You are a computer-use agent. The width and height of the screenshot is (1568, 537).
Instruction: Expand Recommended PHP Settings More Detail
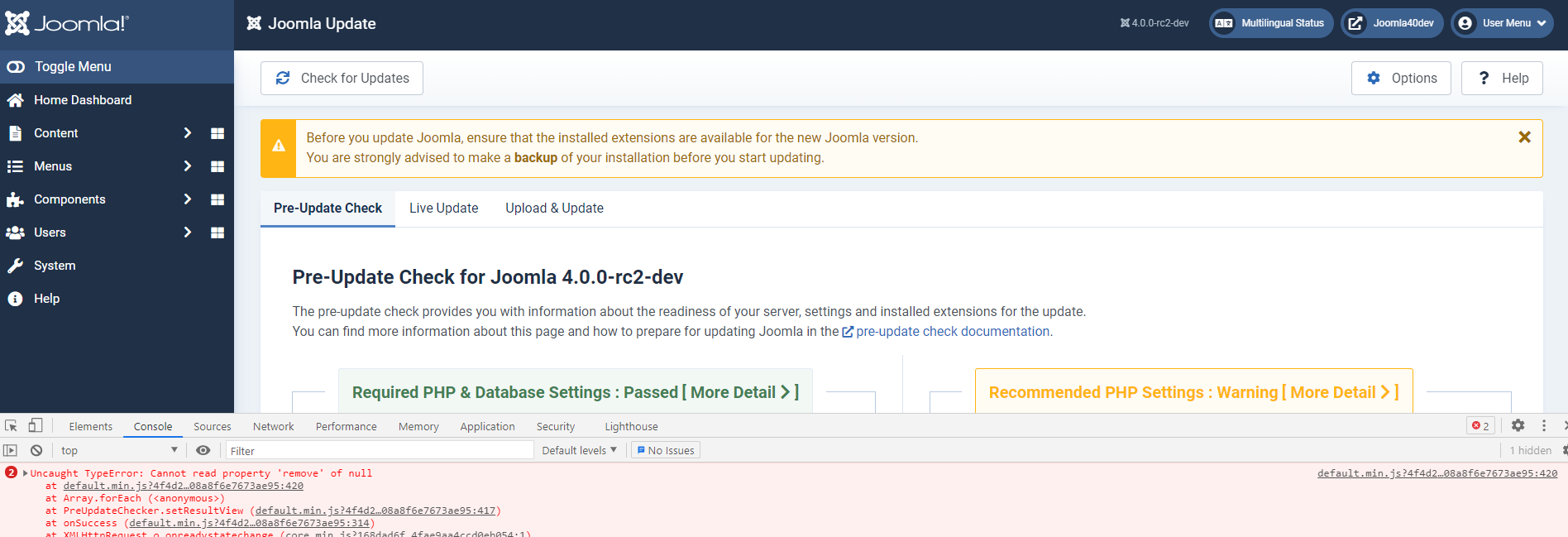pyautogui.click(x=1193, y=392)
